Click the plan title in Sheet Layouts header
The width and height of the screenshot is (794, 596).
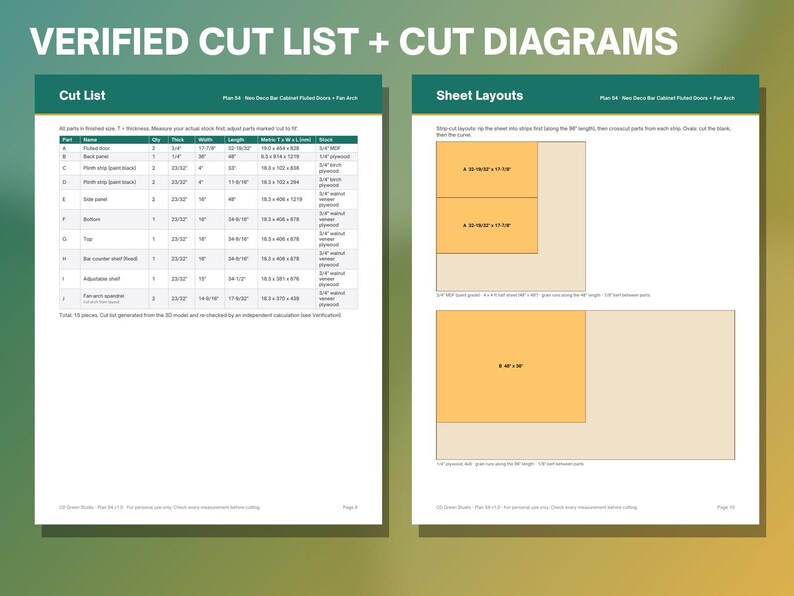[667, 98]
